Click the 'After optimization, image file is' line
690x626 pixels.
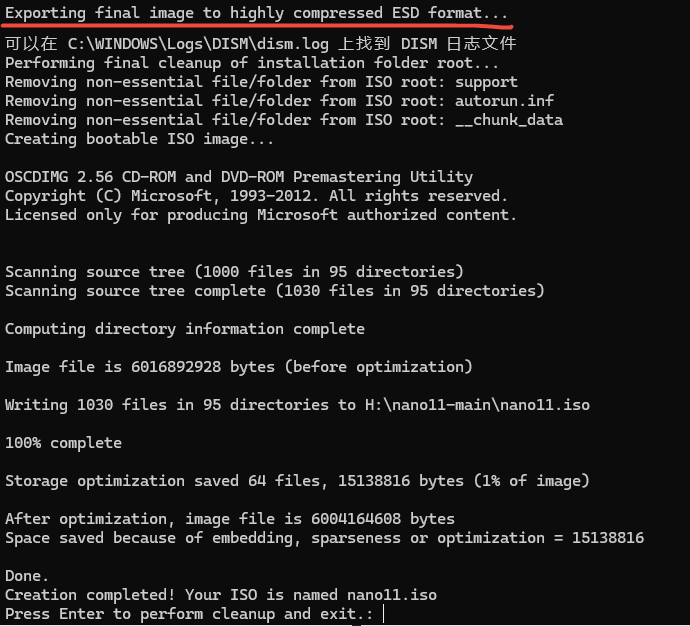[230, 519]
